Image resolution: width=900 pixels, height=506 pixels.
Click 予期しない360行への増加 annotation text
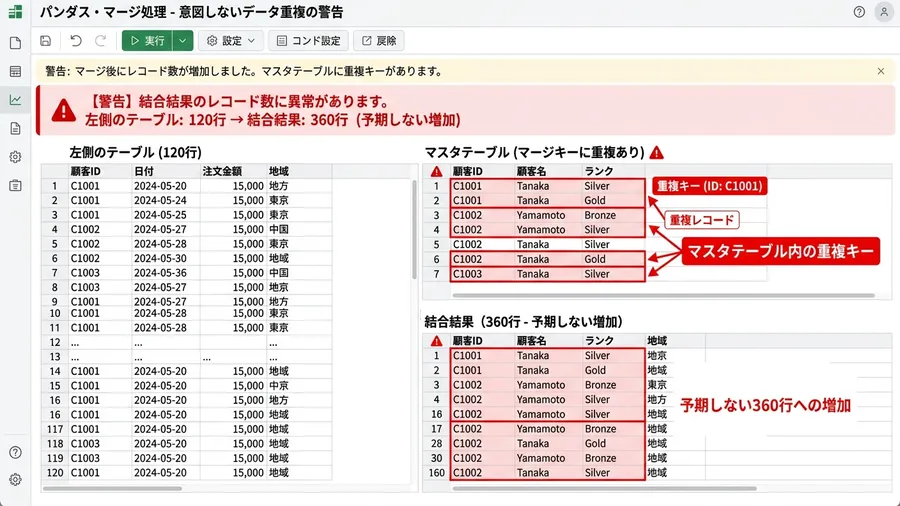765,406
